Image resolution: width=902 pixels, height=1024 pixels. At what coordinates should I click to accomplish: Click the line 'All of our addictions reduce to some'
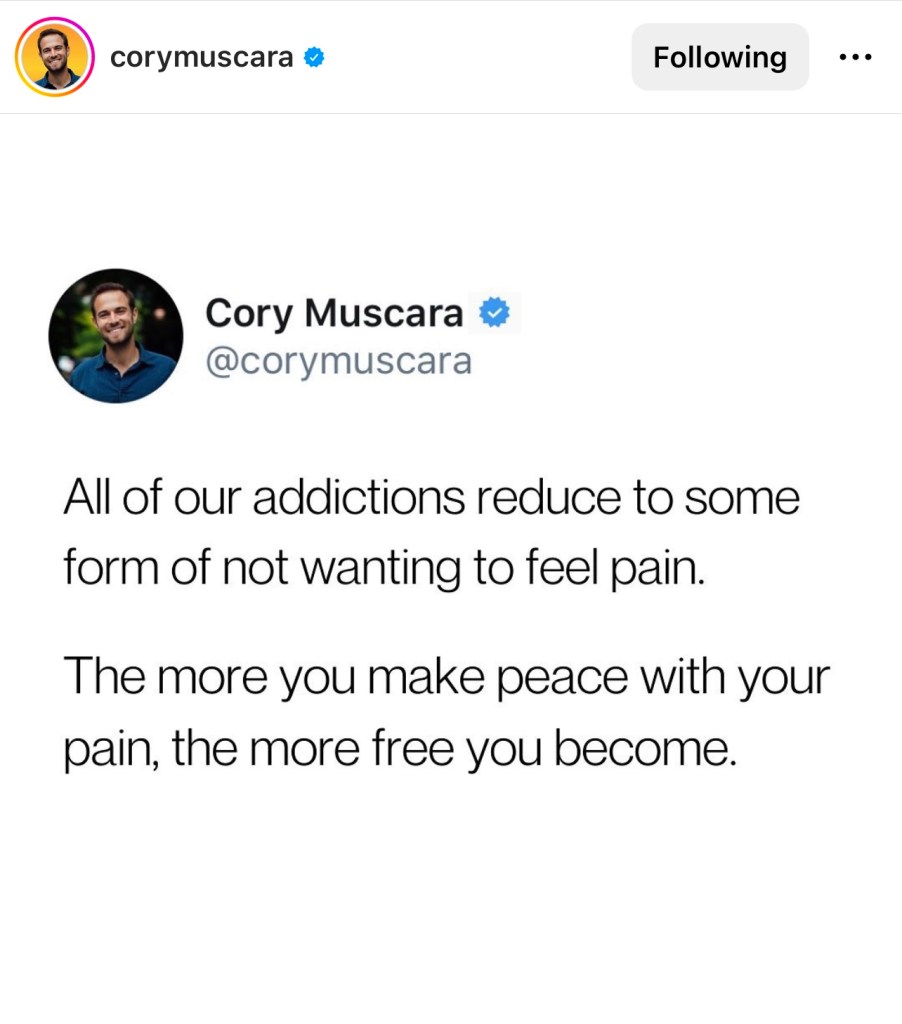tap(431, 498)
